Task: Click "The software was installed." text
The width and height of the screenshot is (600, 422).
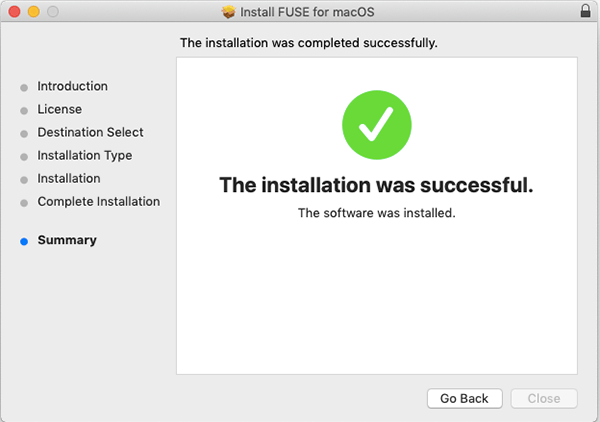Action: pos(377,213)
